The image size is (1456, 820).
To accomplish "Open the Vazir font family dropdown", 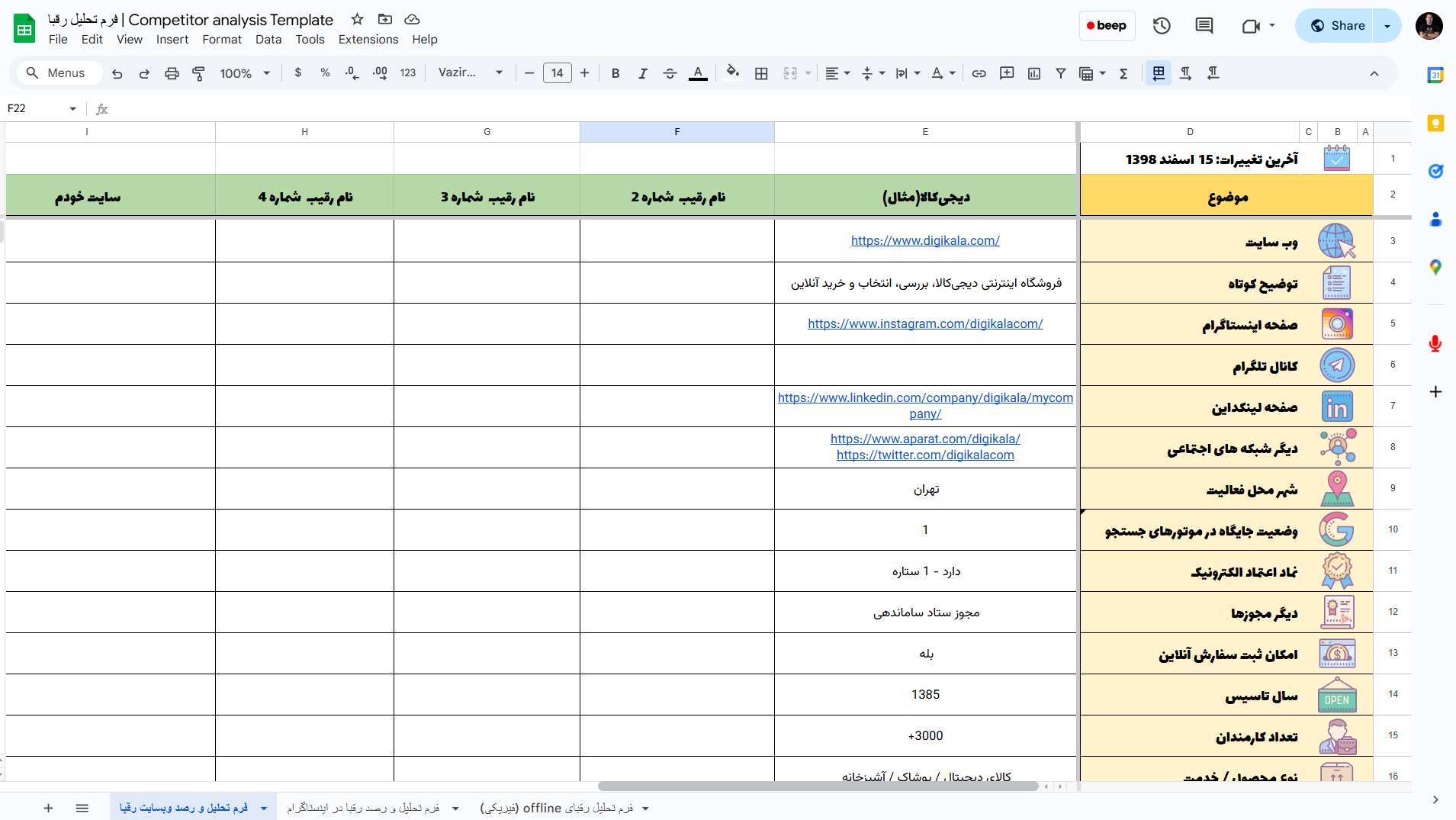I will coord(470,73).
